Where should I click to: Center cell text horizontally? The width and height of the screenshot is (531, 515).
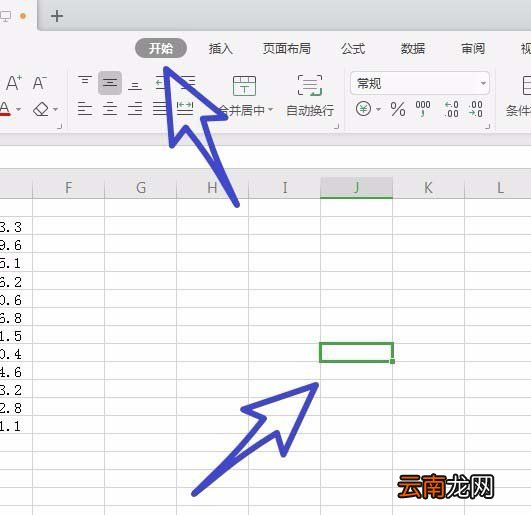coord(110,109)
